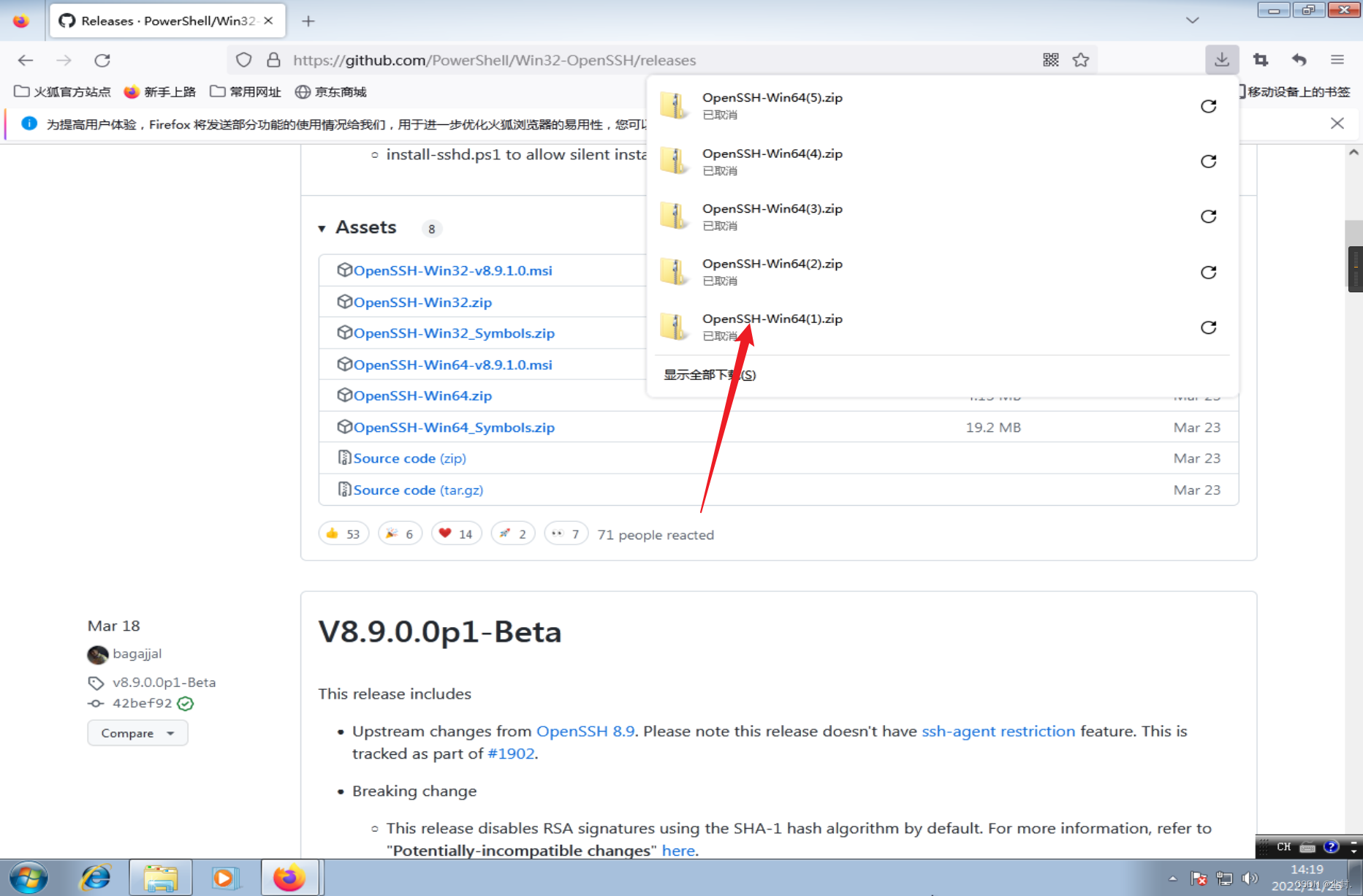Screen dimensions: 1363x896
Task: Close the Releases PowerShell tab
Action: [x=268, y=20]
